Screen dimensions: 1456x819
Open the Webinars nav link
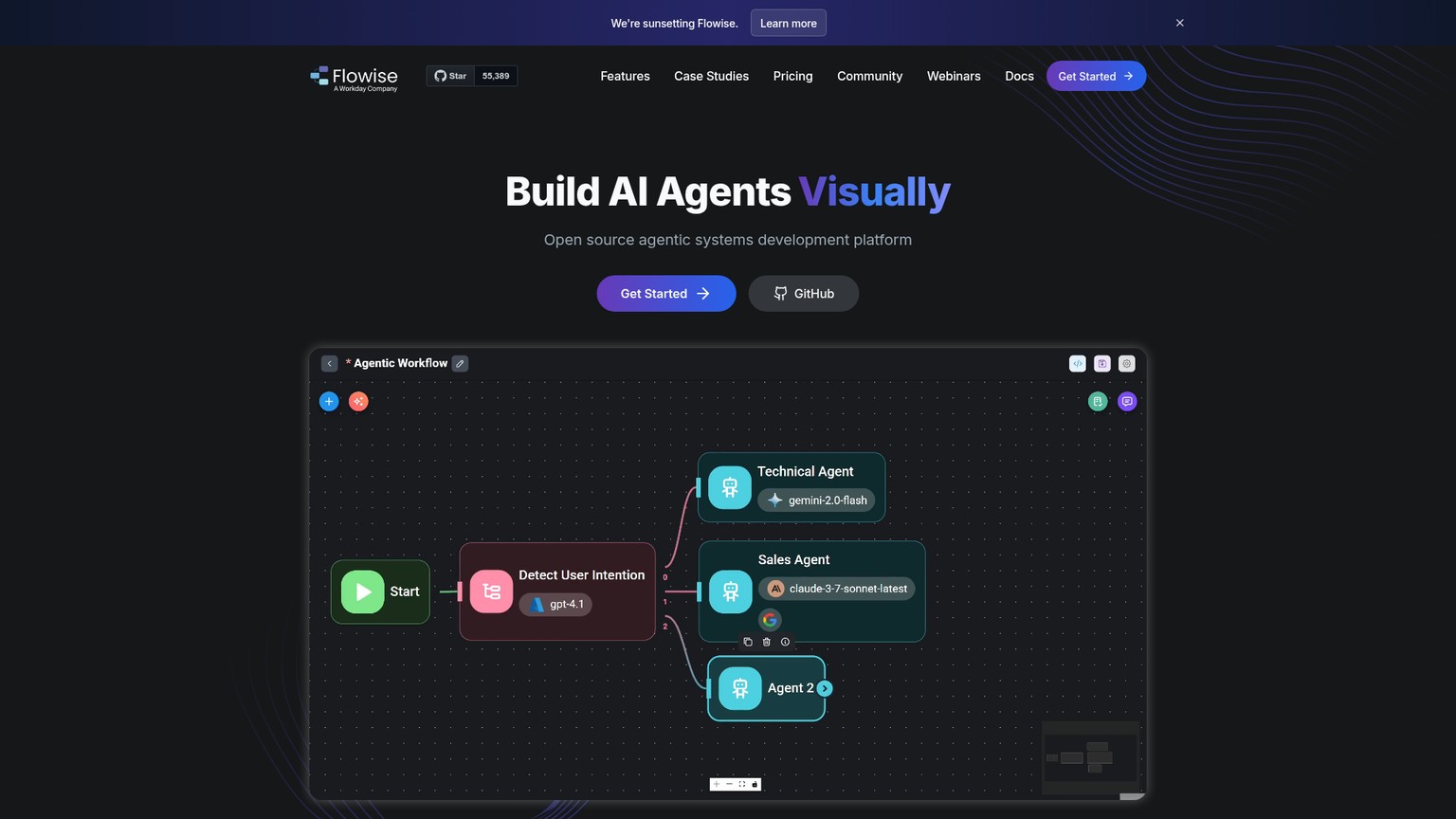pos(954,76)
